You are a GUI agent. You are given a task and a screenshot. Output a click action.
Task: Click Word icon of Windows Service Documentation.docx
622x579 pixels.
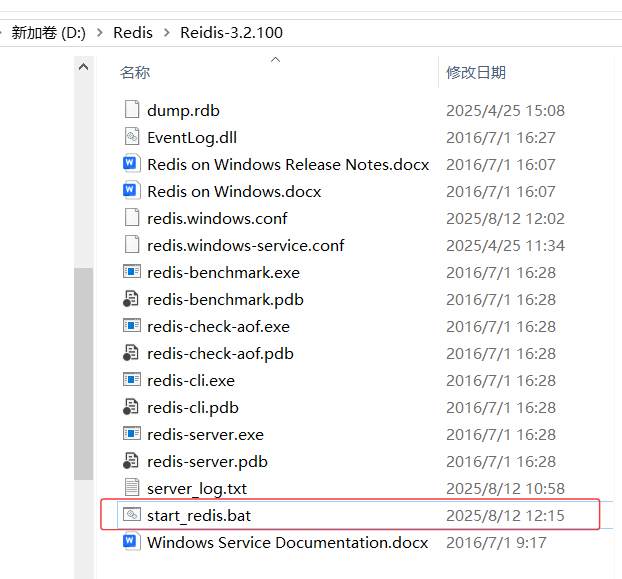click(x=132, y=542)
